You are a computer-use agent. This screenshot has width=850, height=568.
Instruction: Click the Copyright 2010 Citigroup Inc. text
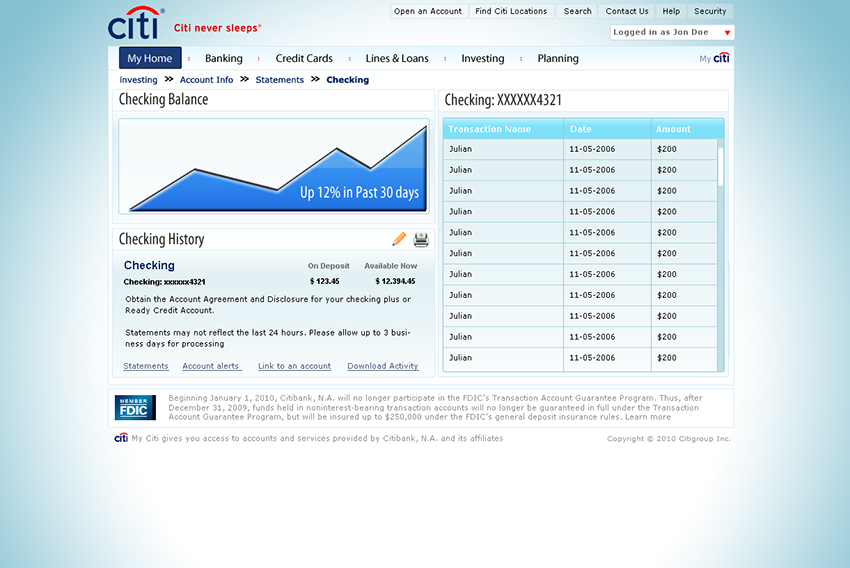[x=668, y=438]
